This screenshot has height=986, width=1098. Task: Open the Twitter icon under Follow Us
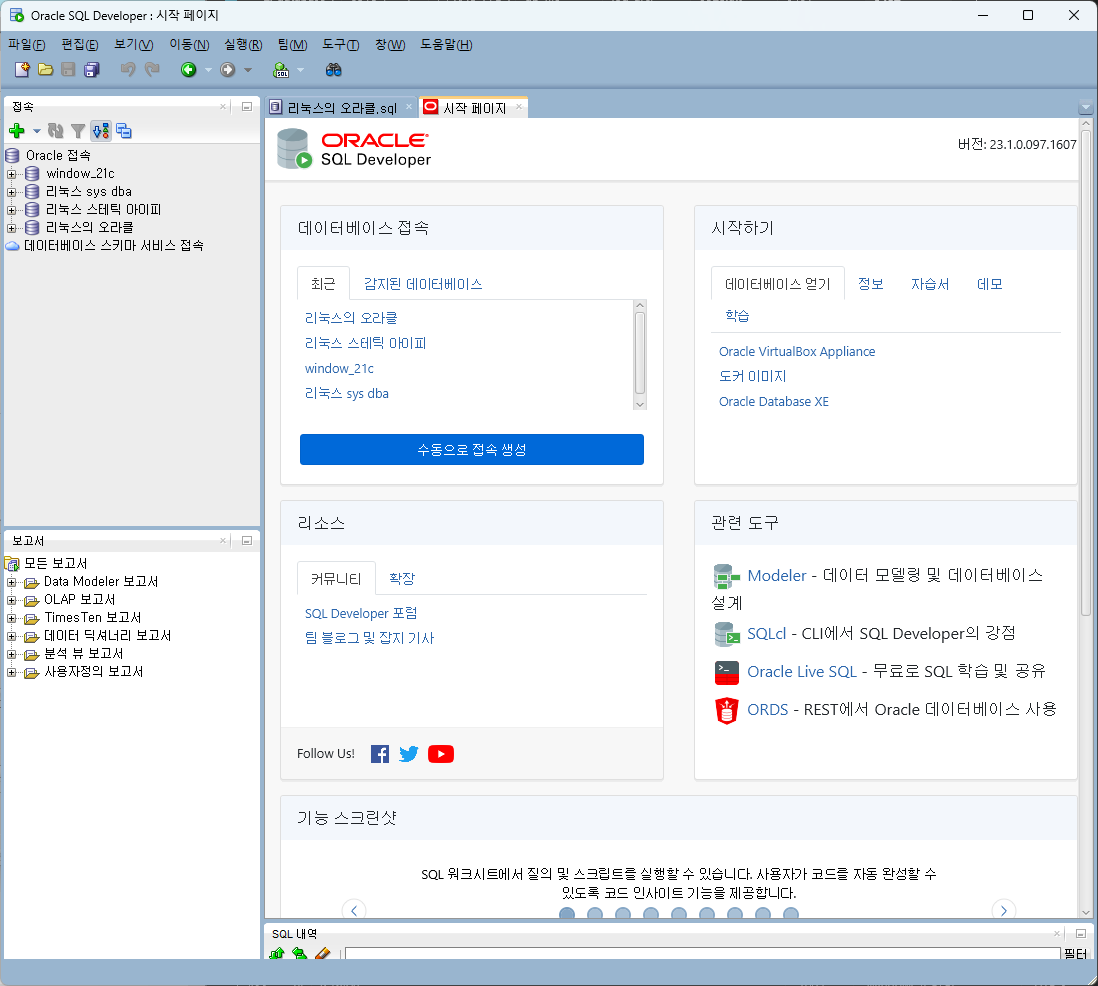pos(409,754)
